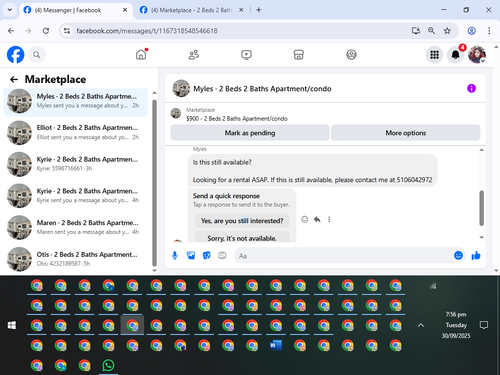Click the address bar URL

(147, 31)
